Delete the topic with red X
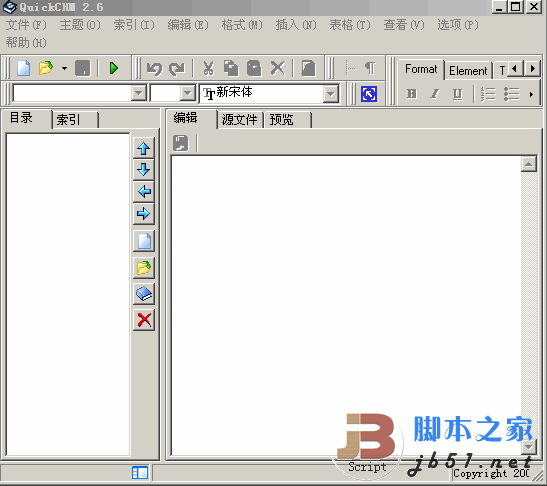This screenshot has width=547, height=486. pyautogui.click(x=144, y=320)
